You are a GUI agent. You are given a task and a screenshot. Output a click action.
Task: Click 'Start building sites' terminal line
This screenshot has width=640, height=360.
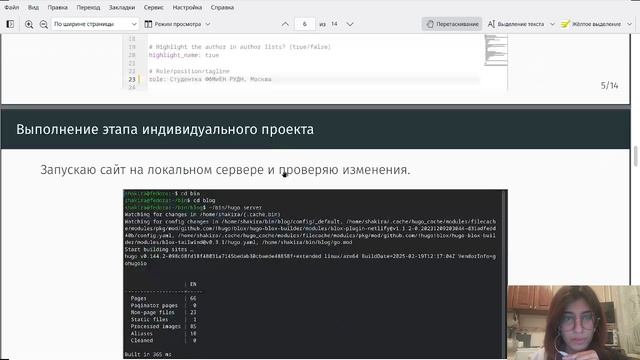(x=159, y=249)
